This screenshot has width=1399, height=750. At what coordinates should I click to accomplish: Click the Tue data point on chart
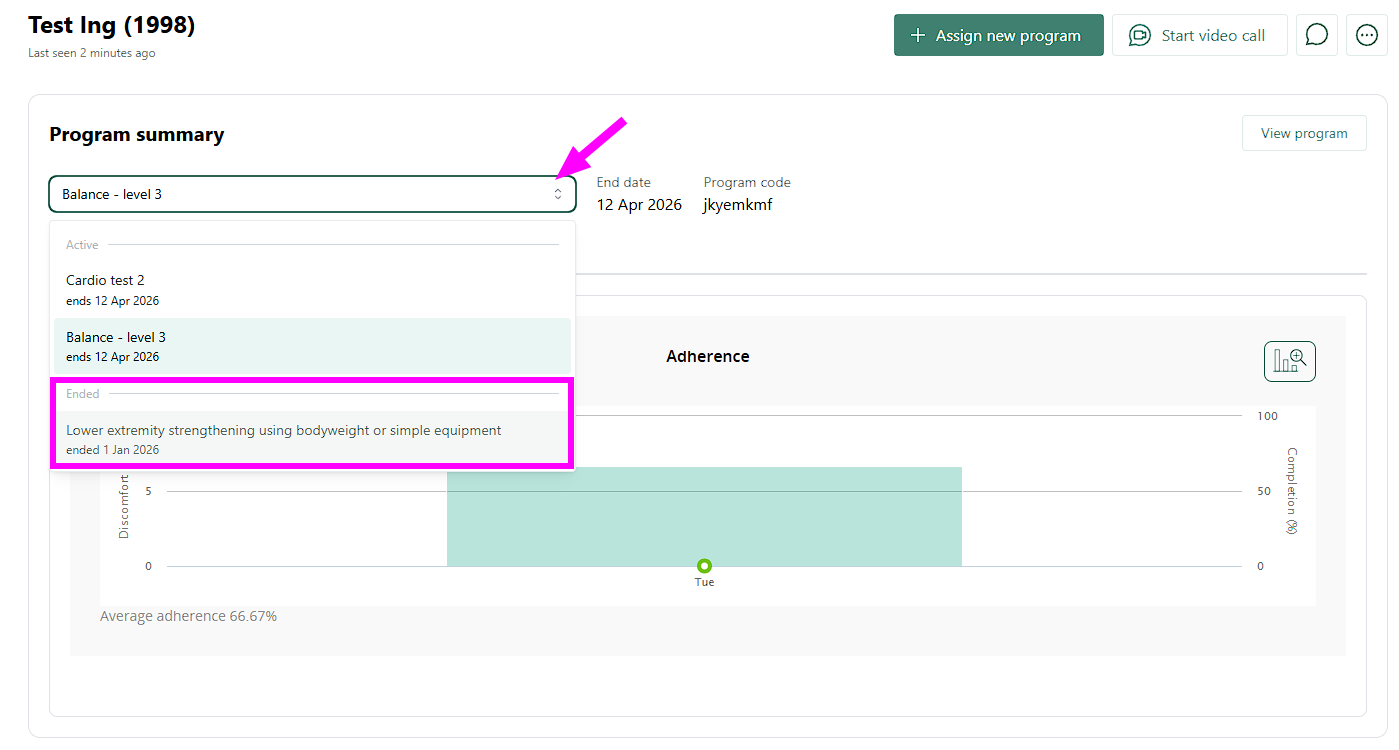[x=704, y=566]
